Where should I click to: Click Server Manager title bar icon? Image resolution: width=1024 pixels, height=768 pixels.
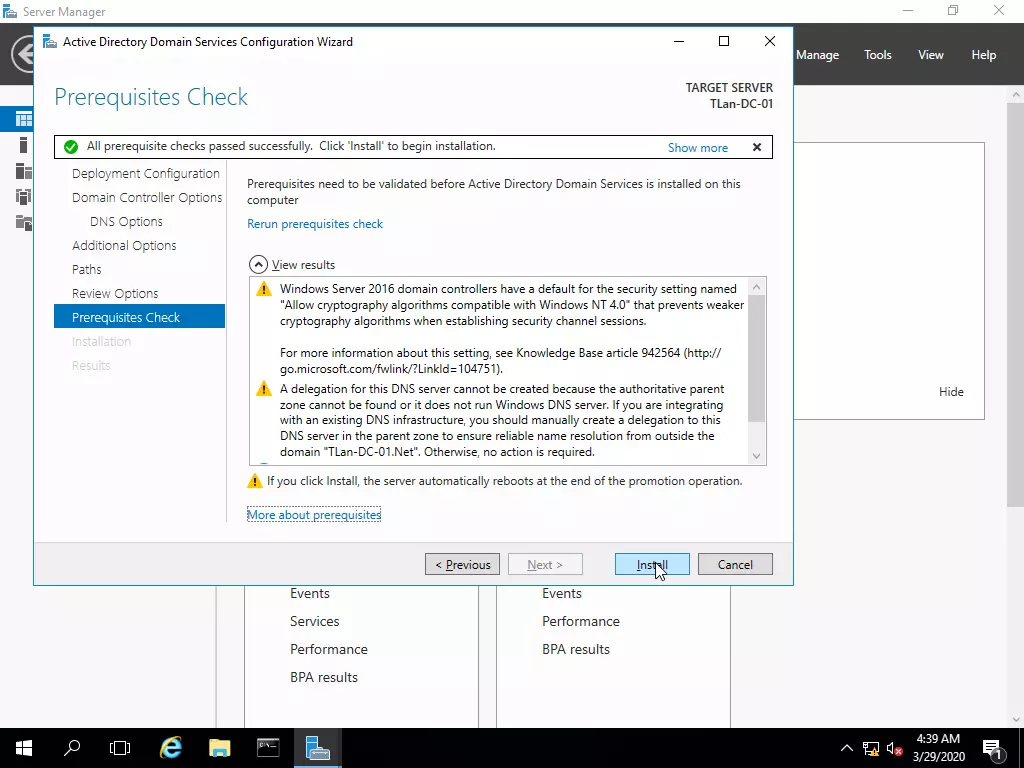pyautogui.click(x=10, y=12)
